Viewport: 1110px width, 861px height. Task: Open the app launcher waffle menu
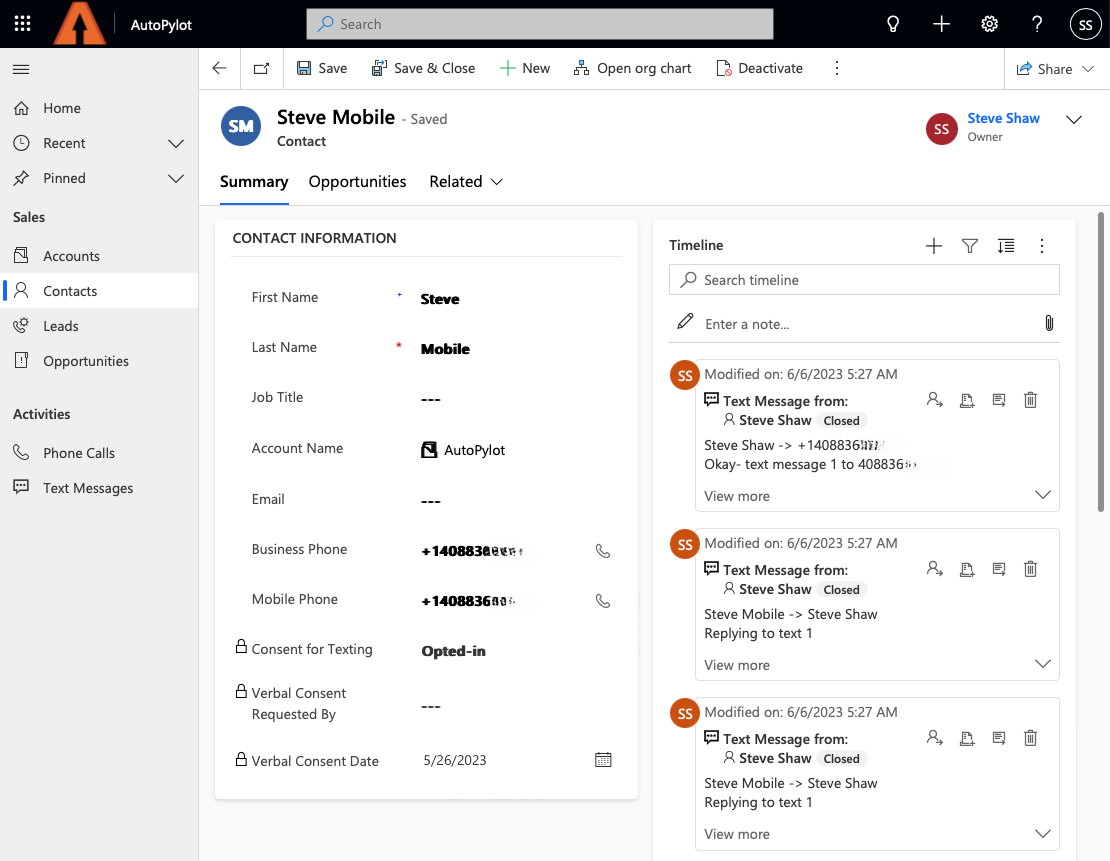22,24
